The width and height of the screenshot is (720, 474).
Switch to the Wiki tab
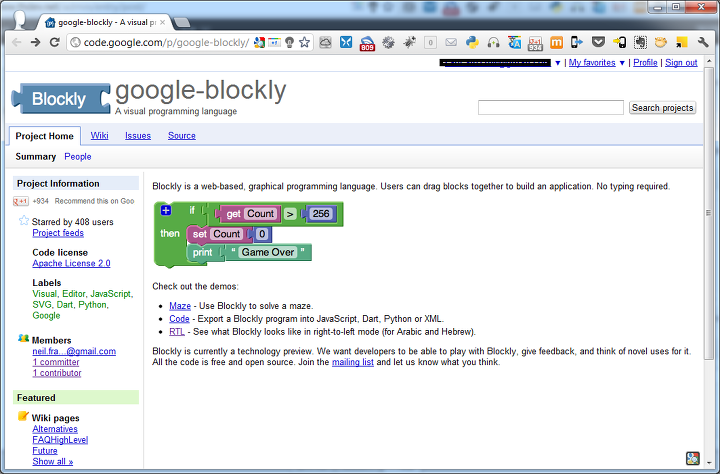[99, 135]
